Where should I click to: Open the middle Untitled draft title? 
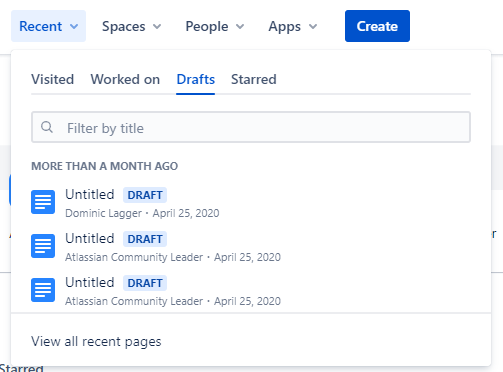90,238
